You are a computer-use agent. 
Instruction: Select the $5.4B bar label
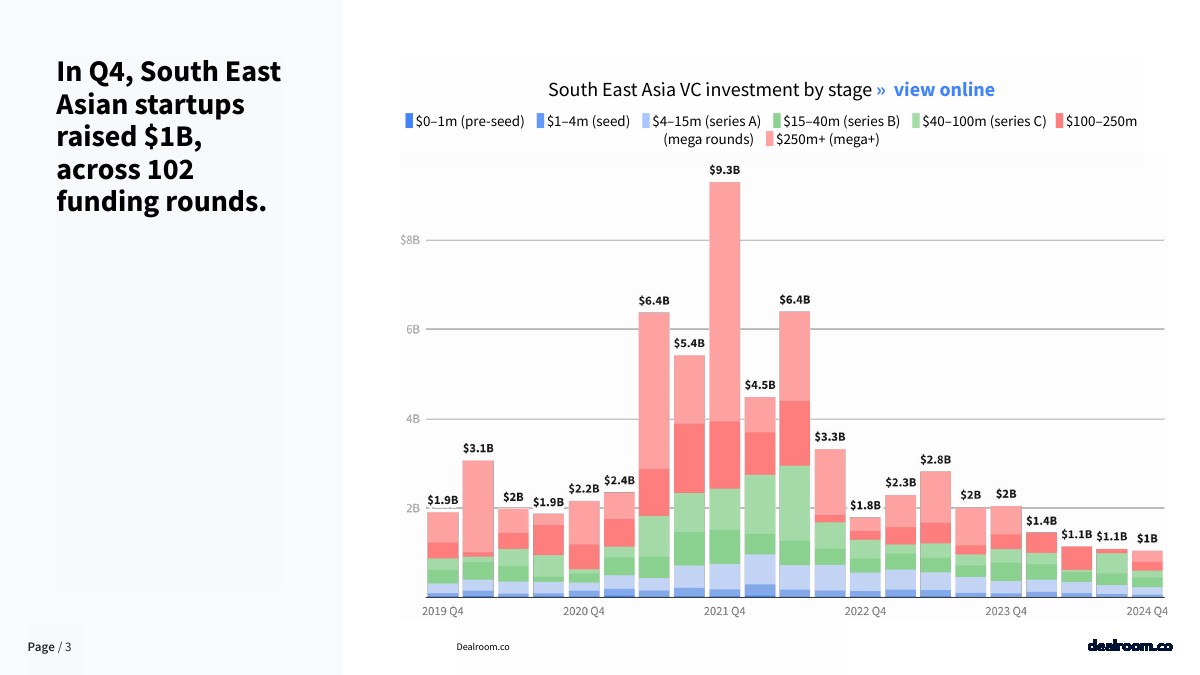[x=689, y=343]
